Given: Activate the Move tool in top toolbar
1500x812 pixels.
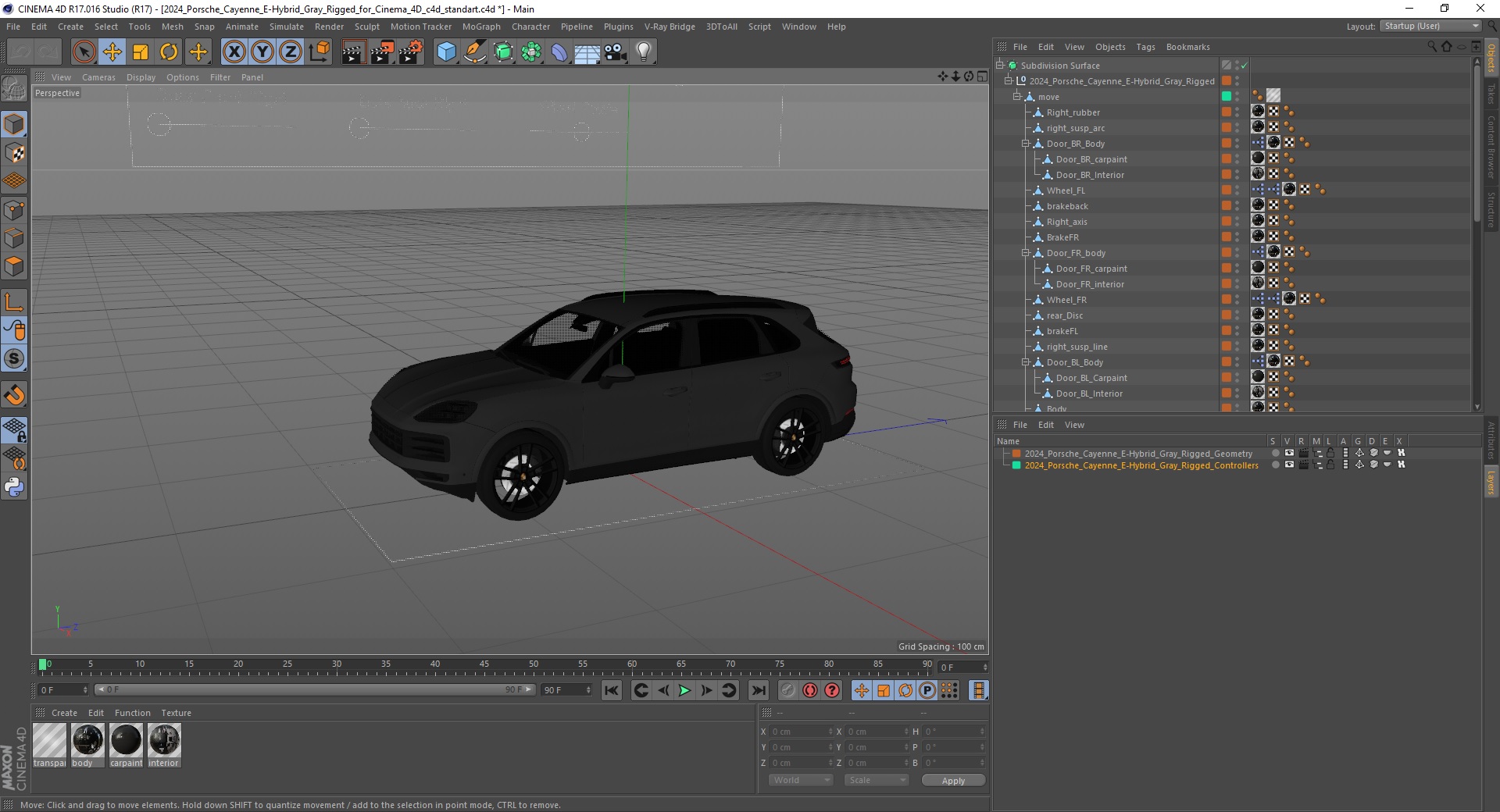Looking at the screenshot, I should pos(112,52).
